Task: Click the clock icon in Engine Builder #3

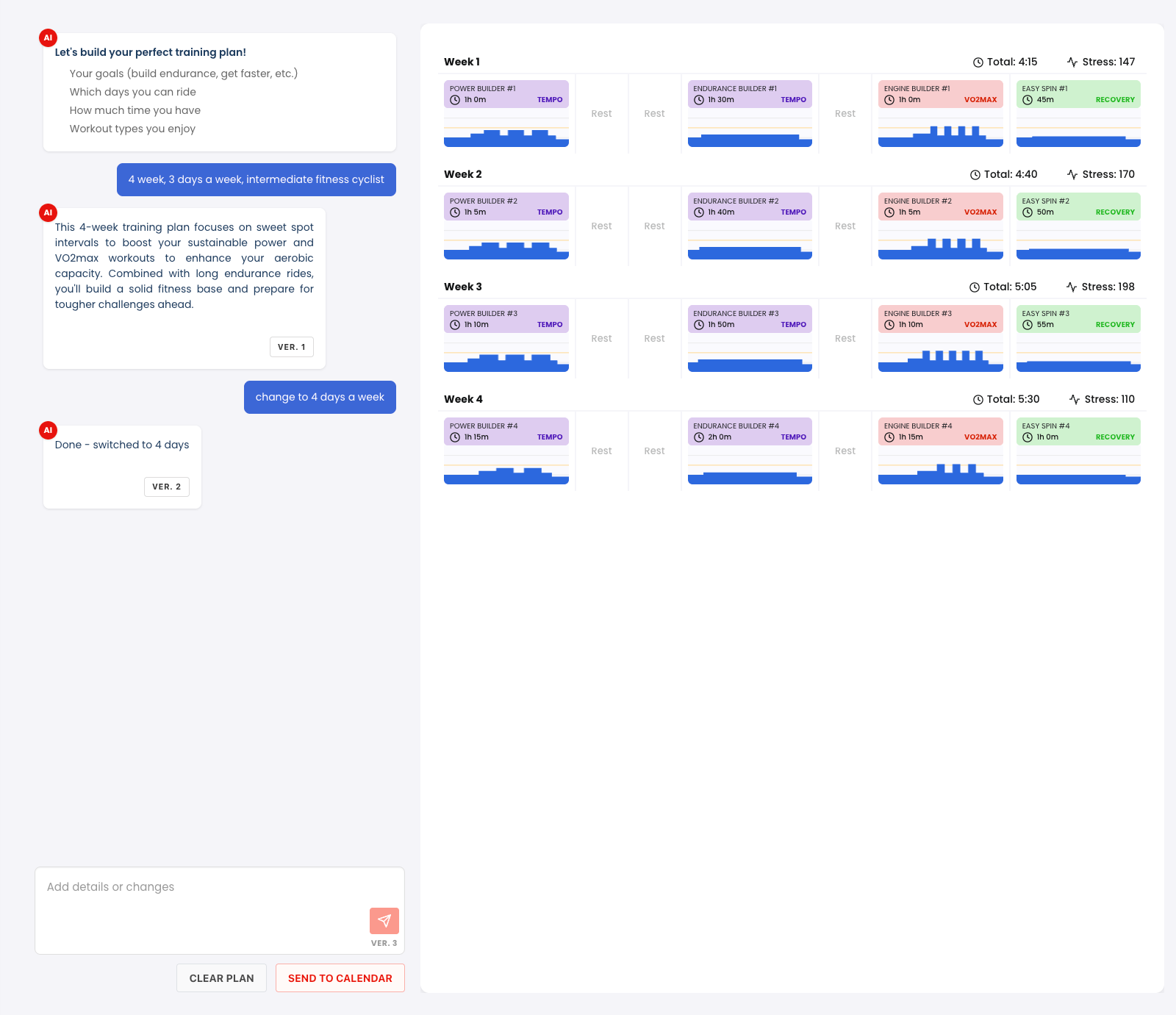Action: (889, 325)
